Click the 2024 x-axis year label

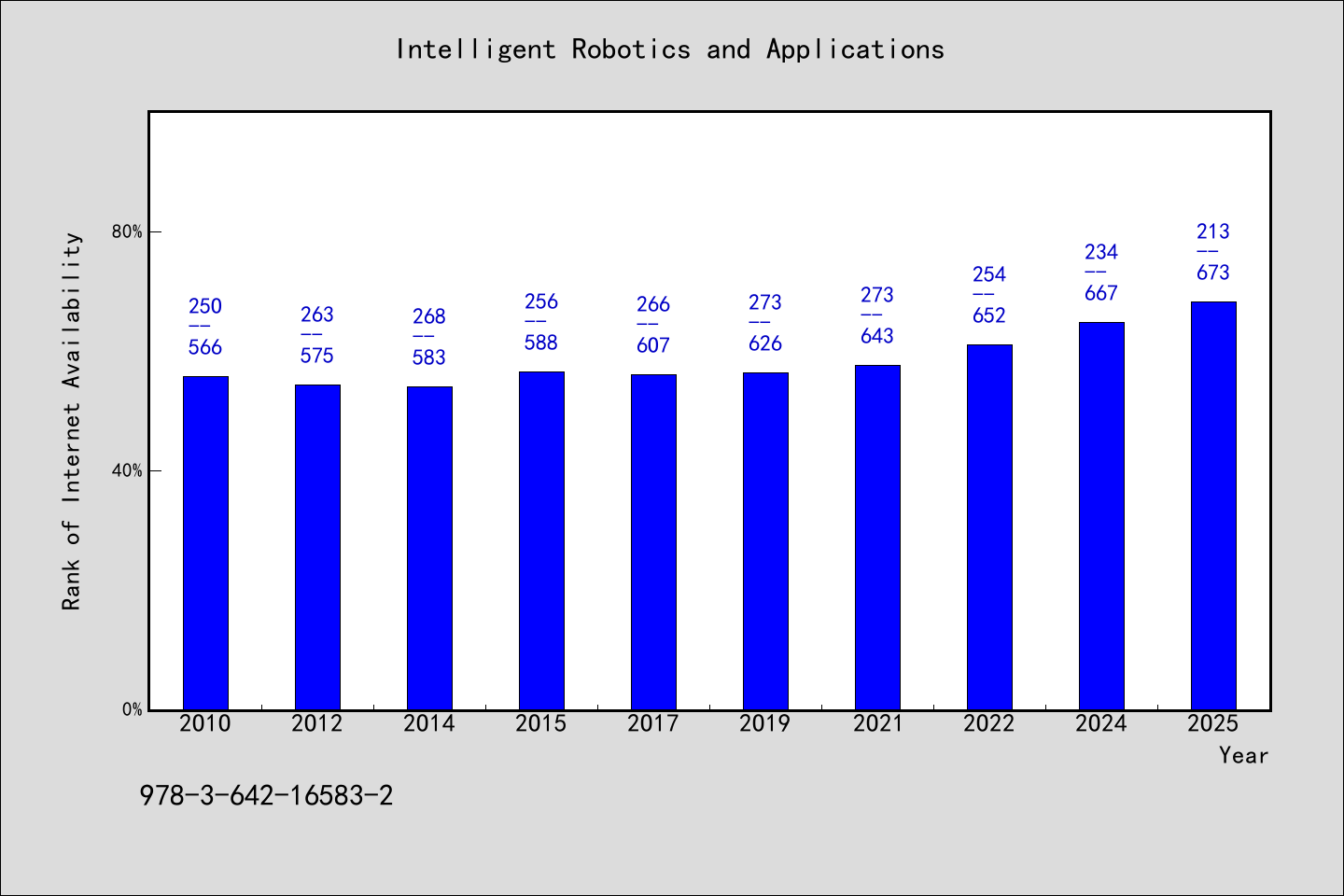[1101, 723]
